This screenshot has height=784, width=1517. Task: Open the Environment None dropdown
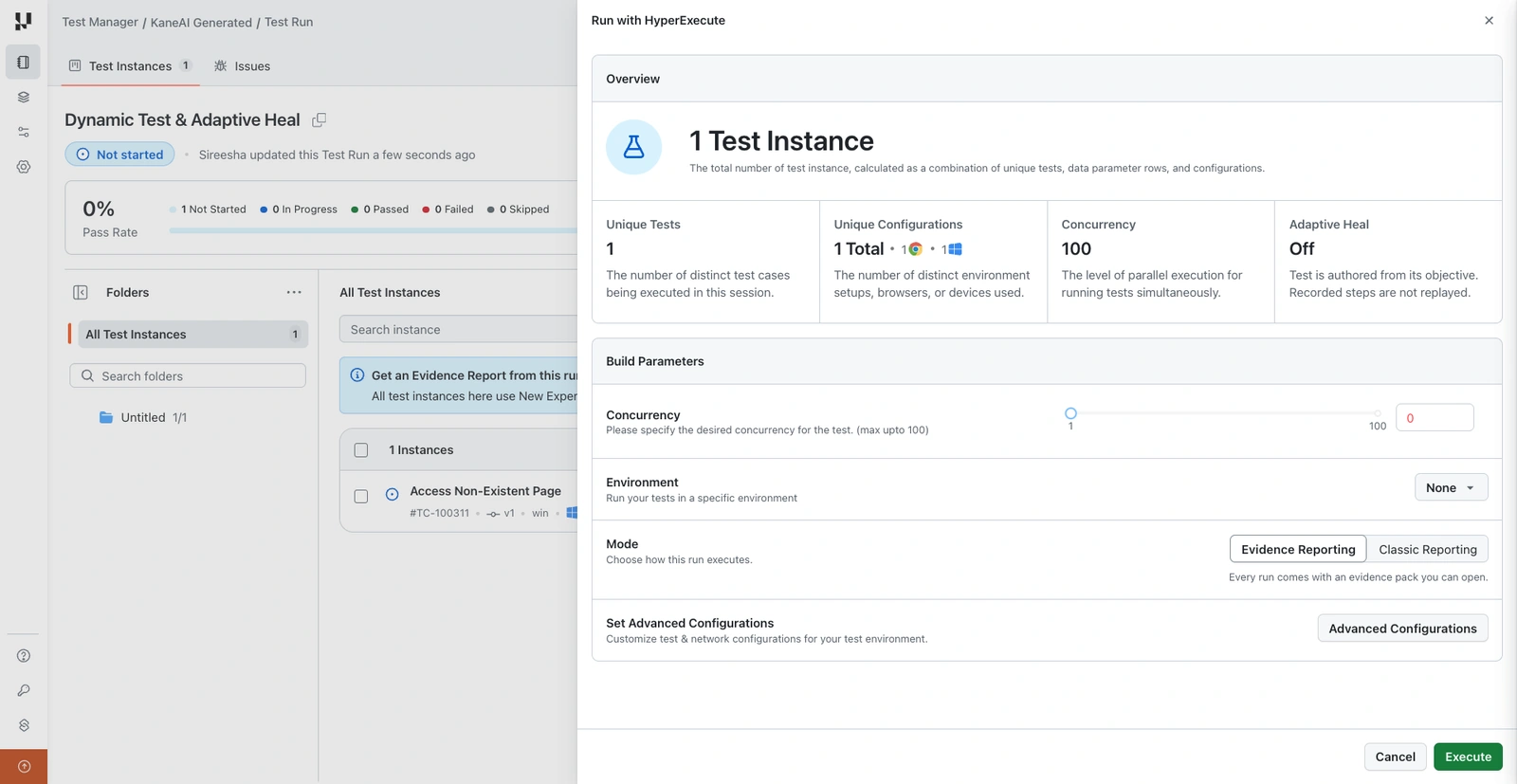tap(1451, 488)
